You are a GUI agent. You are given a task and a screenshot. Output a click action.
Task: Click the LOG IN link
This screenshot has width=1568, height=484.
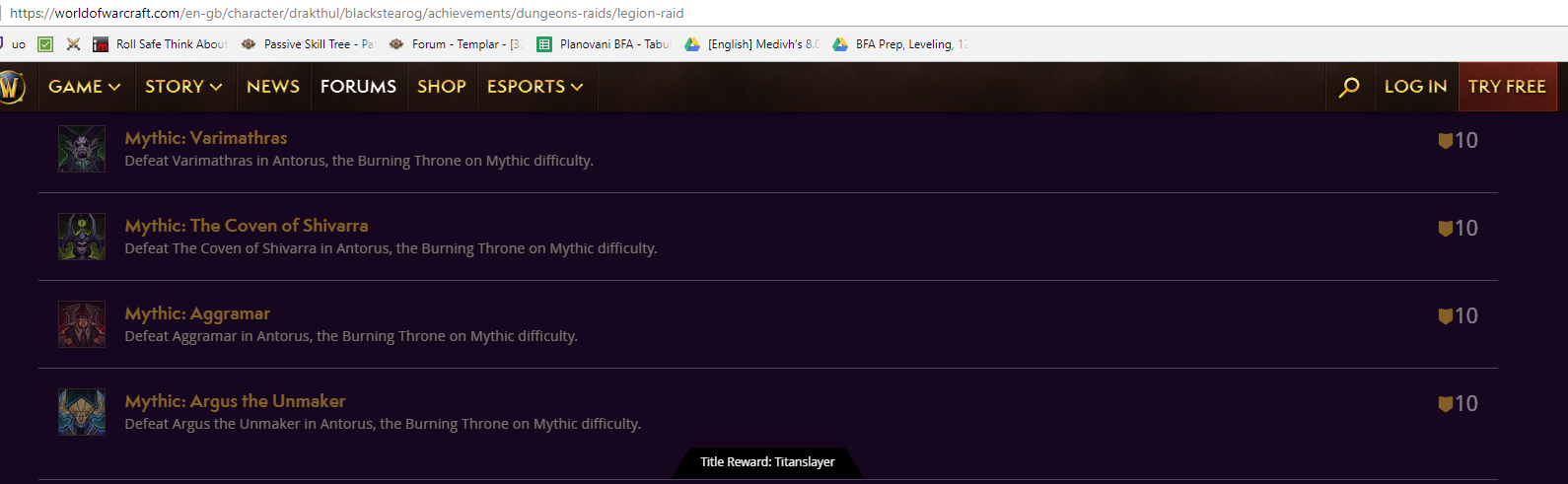[x=1415, y=87]
